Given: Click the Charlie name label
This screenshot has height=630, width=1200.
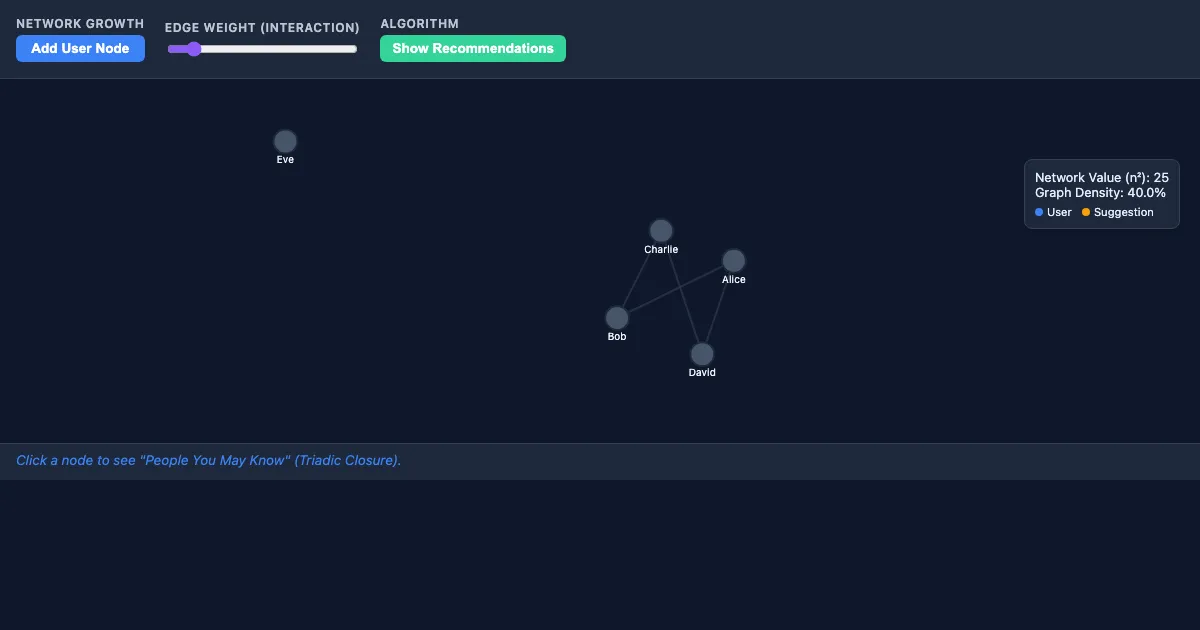Looking at the screenshot, I should coord(661,250).
